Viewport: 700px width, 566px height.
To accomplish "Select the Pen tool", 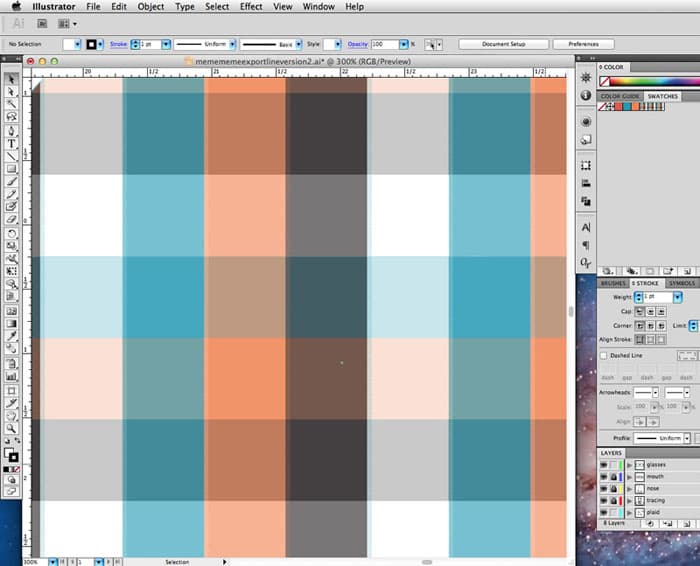I will click(11, 131).
